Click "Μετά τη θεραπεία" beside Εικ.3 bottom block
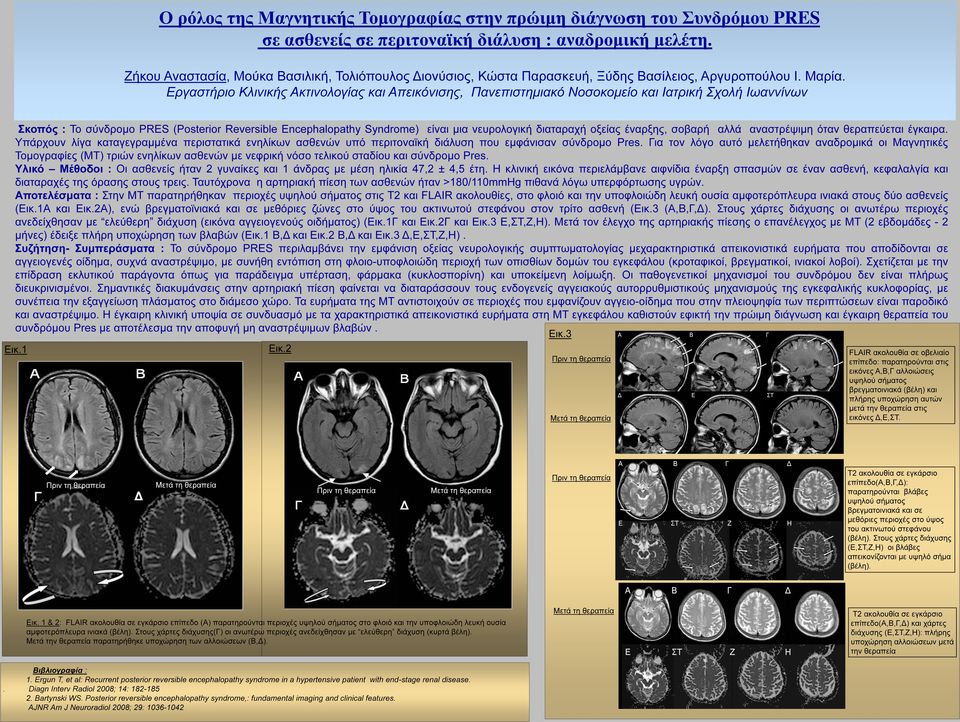The width and height of the screenshot is (960, 722). pos(583,611)
